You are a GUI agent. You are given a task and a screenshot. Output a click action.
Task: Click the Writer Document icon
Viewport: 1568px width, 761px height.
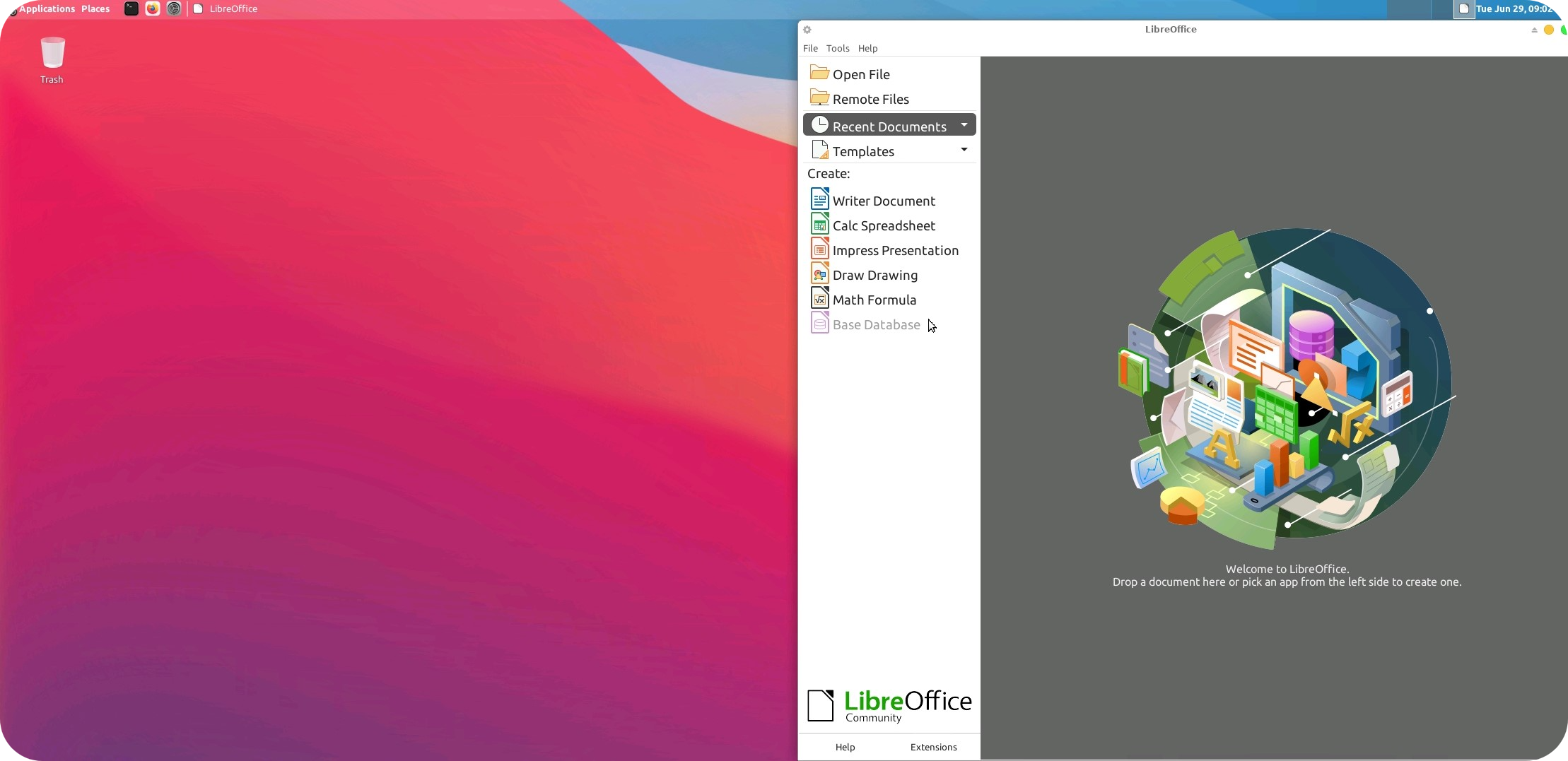point(819,199)
